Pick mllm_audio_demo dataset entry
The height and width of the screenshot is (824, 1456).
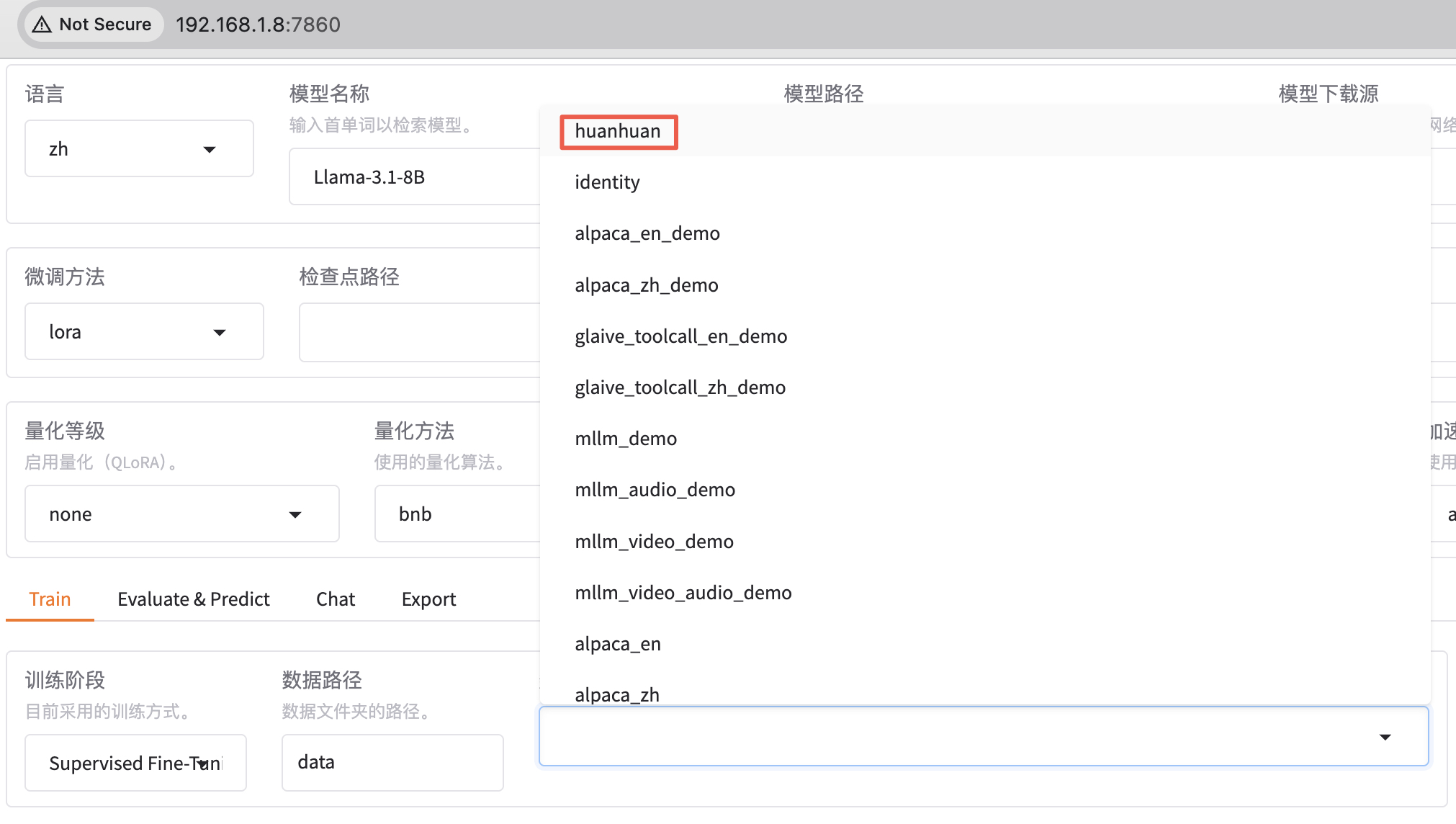[x=655, y=490]
